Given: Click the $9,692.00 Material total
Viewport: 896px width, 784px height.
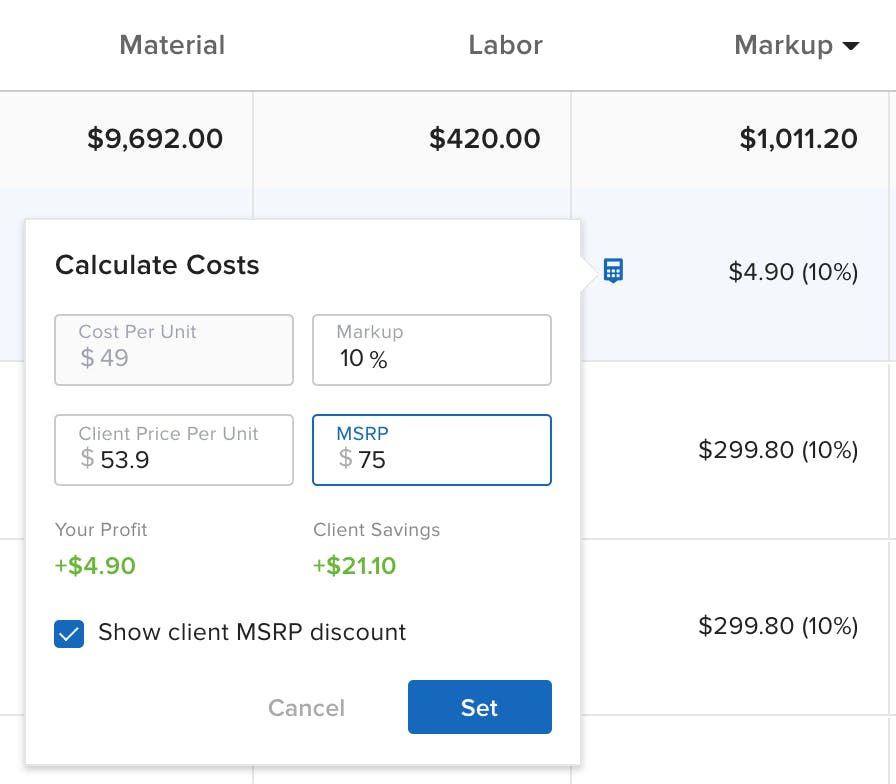Looking at the screenshot, I should click(155, 139).
